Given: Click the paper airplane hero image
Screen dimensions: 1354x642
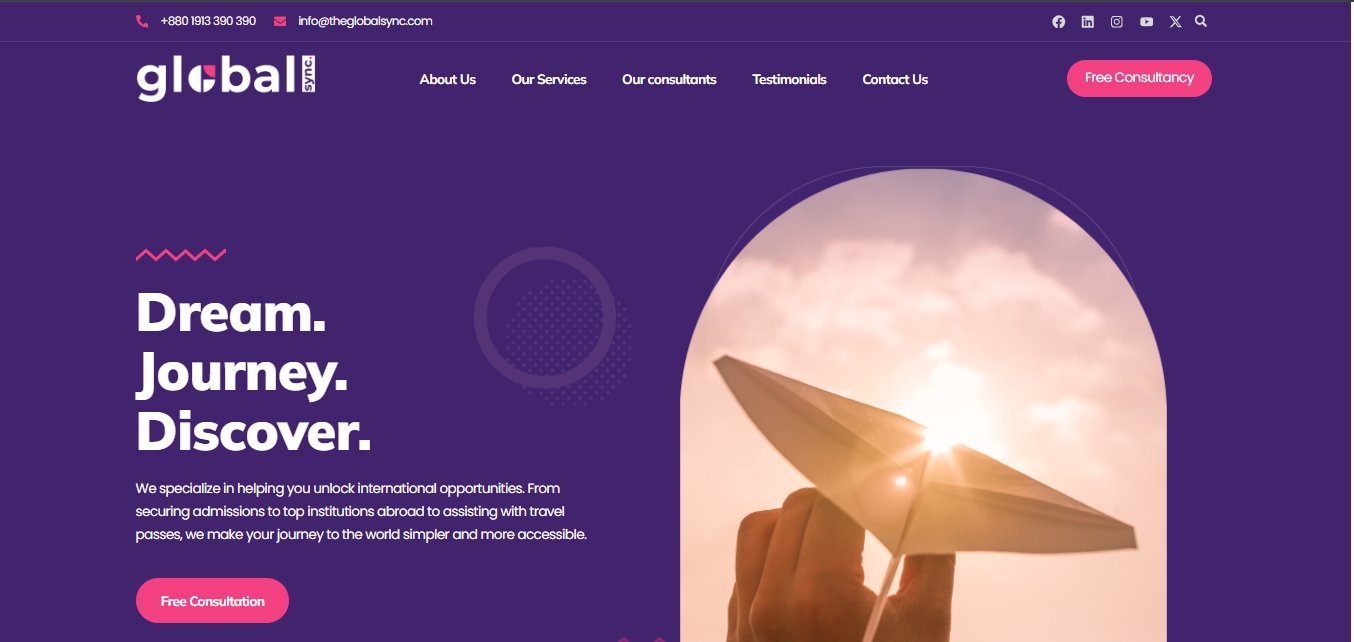Looking at the screenshot, I should (923, 405).
